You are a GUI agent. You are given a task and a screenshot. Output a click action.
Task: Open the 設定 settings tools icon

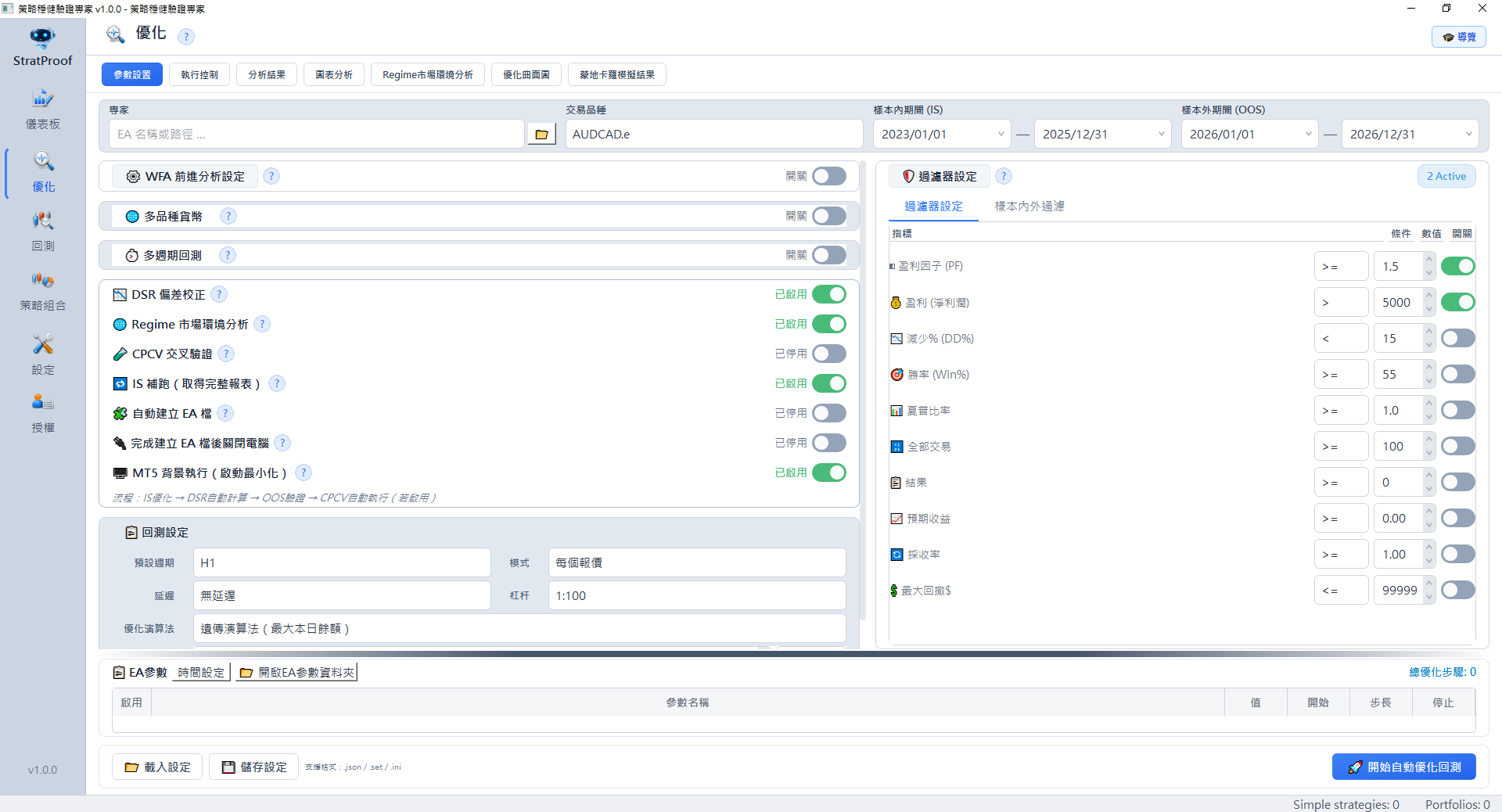pos(43,344)
